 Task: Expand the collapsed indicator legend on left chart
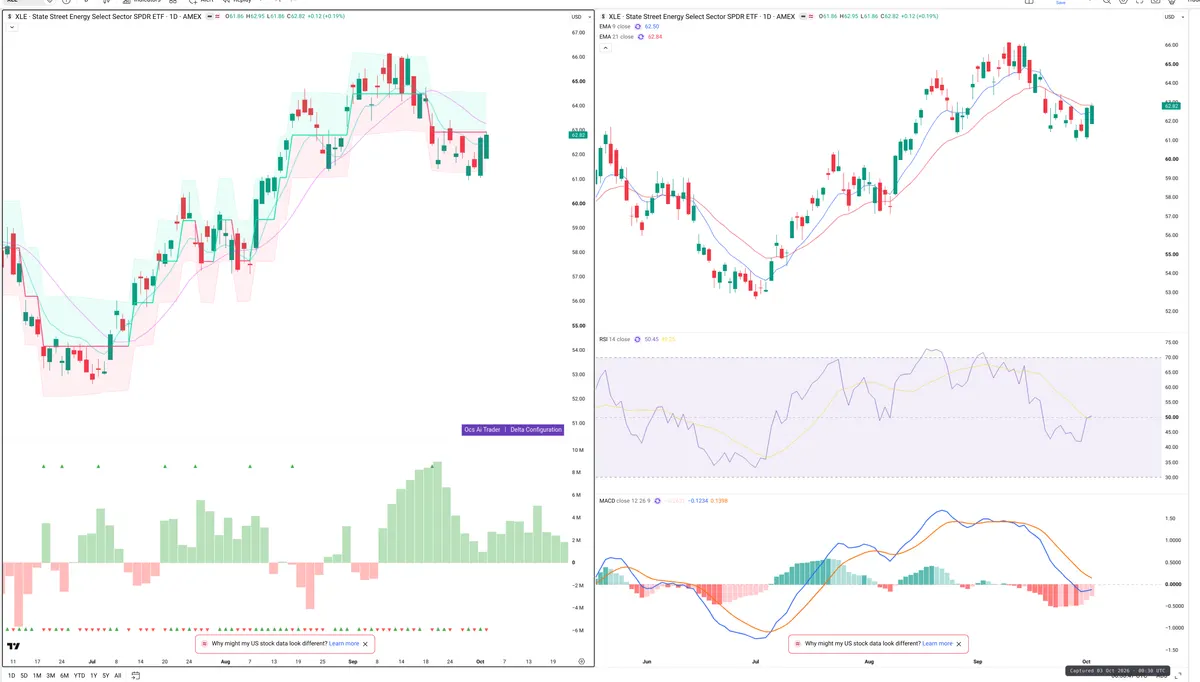[11, 27]
